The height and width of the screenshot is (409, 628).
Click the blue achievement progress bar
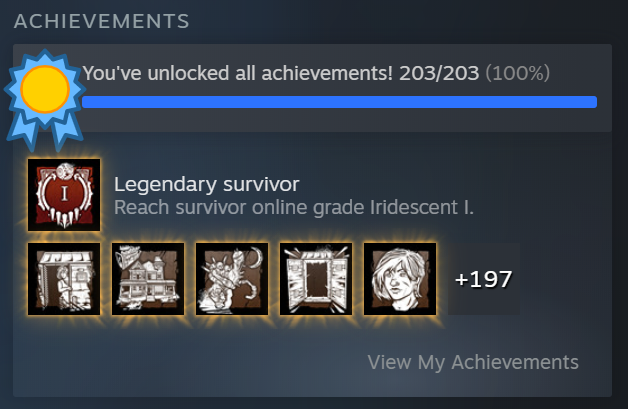point(340,102)
